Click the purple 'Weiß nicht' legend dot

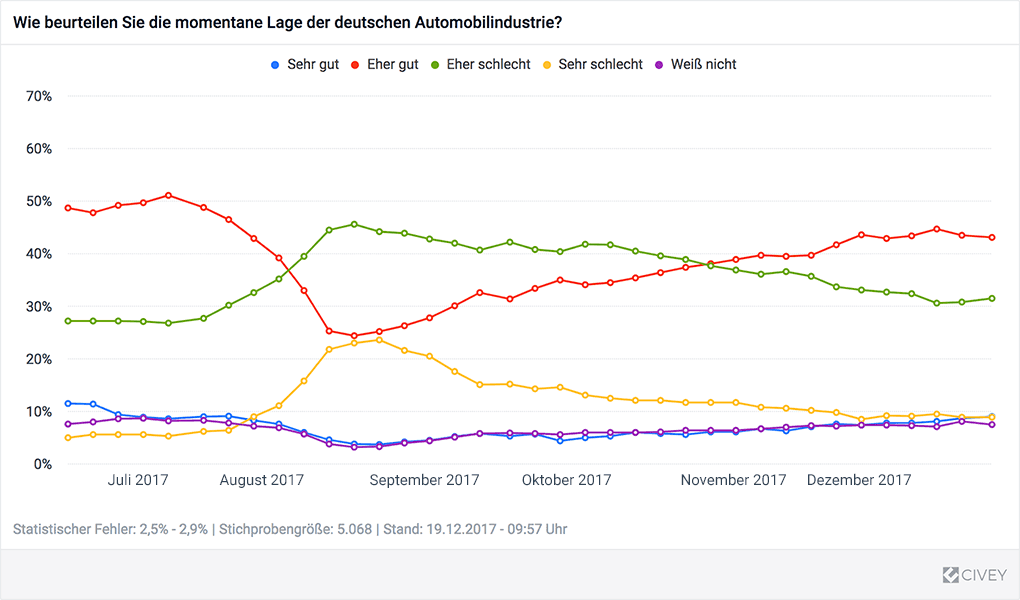659,64
